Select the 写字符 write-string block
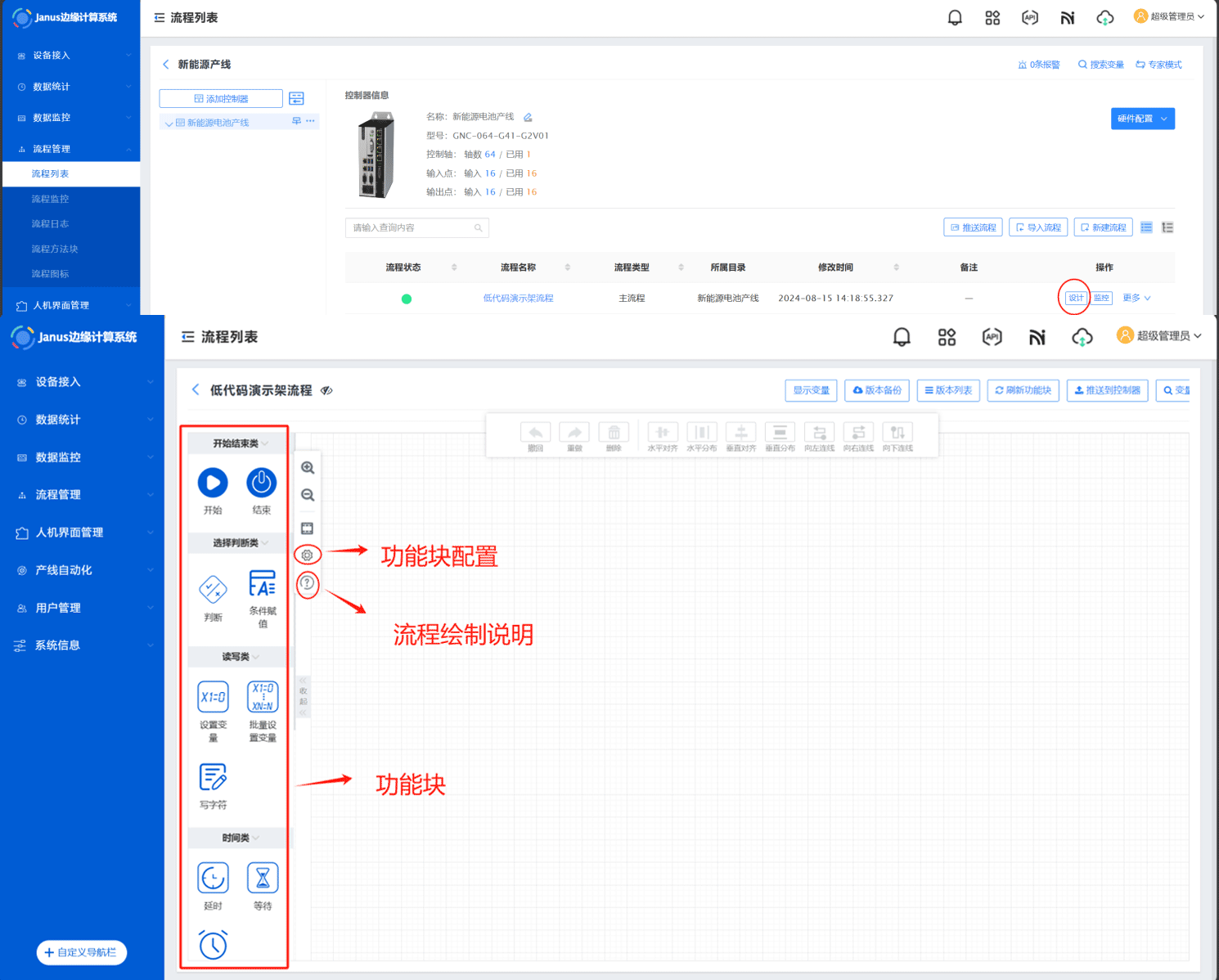This screenshot has height=980, width=1219. (213, 777)
